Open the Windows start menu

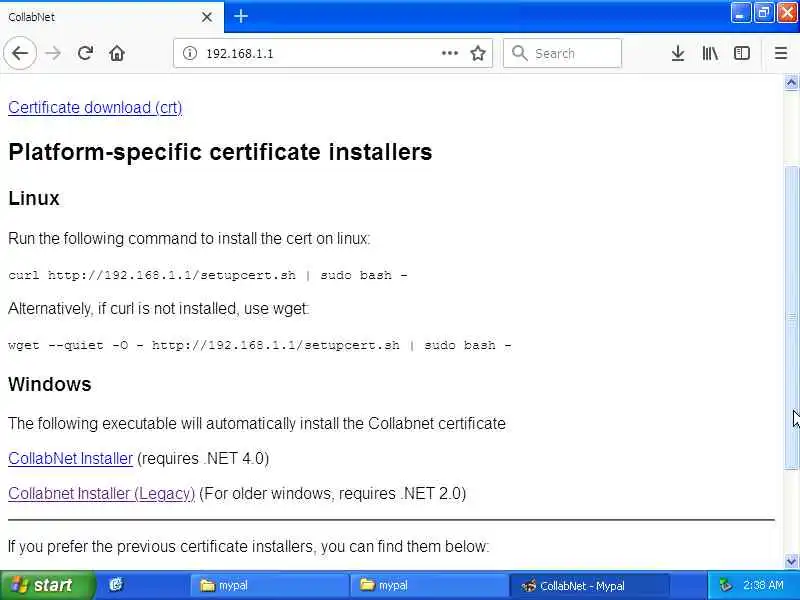pyautogui.click(x=47, y=585)
